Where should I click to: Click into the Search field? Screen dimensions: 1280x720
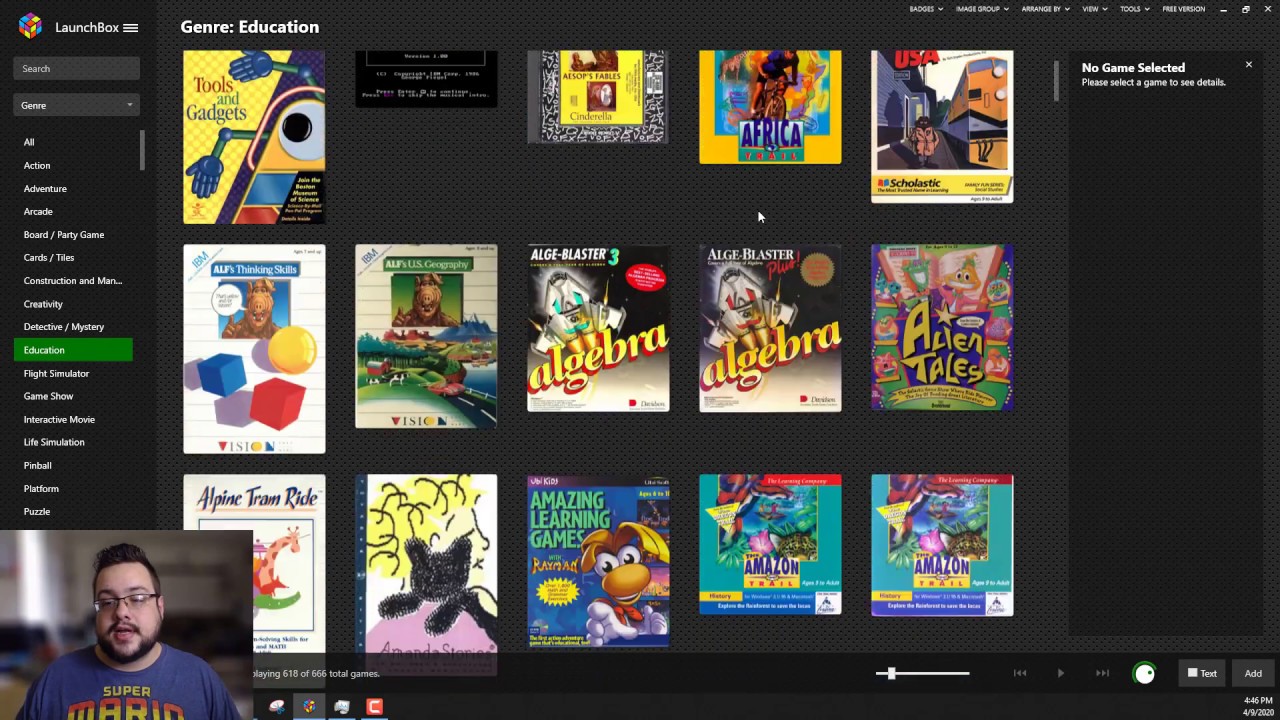76,68
